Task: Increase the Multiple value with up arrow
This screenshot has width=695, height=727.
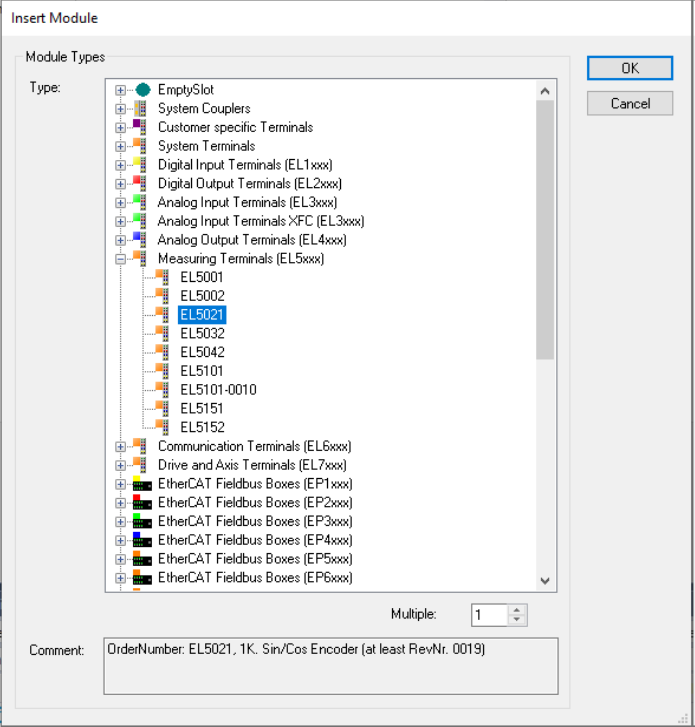Action: click(x=517, y=610)
